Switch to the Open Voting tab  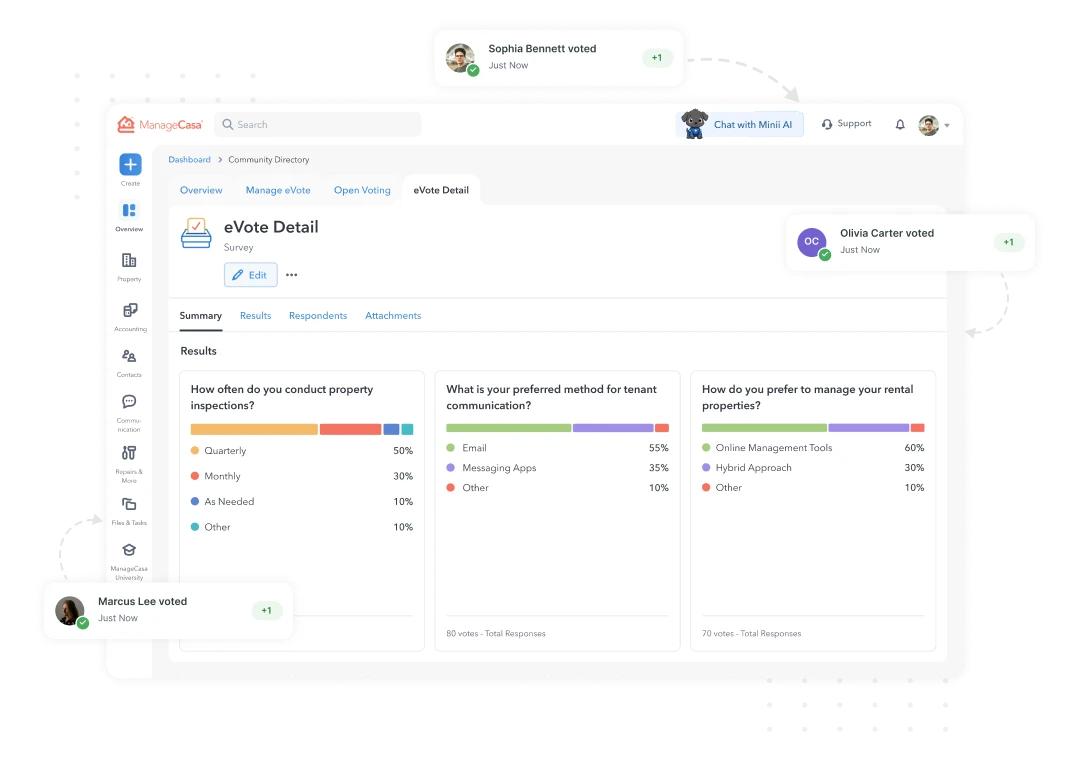click(x=362, y=190)
